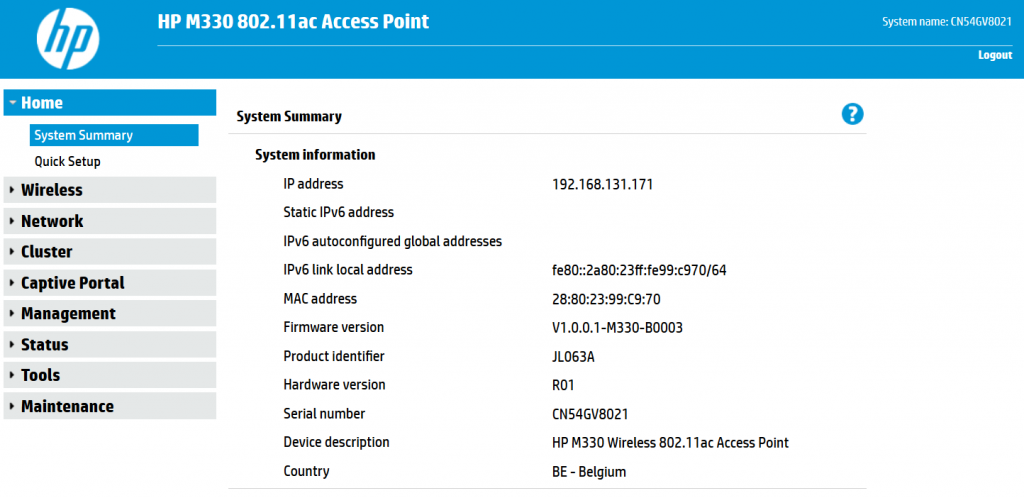Click the Wireless menu label
Viewport: 1024px width, 498px height.
[x=52, y=190]
